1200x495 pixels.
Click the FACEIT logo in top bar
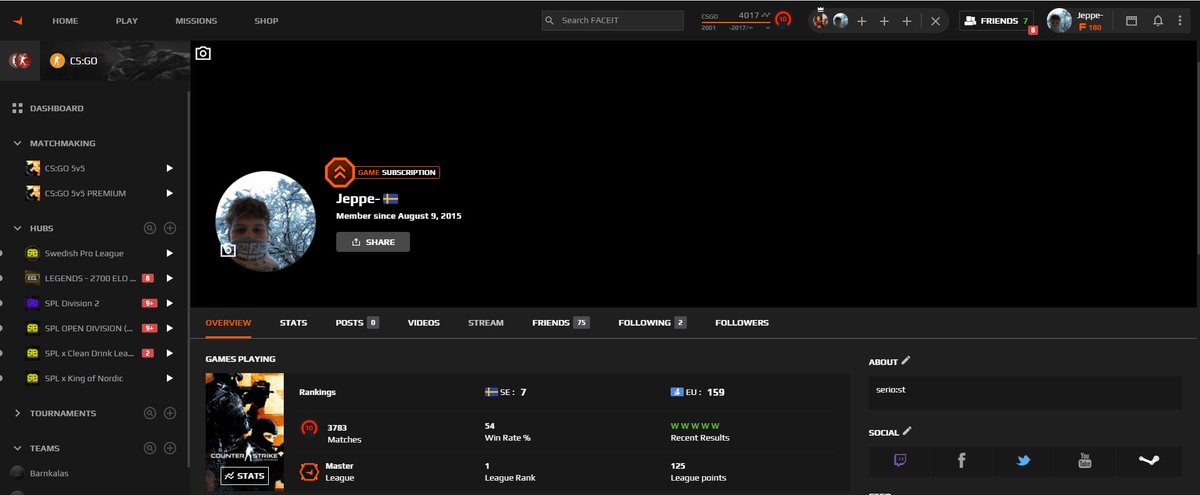[x=19, y=20]
